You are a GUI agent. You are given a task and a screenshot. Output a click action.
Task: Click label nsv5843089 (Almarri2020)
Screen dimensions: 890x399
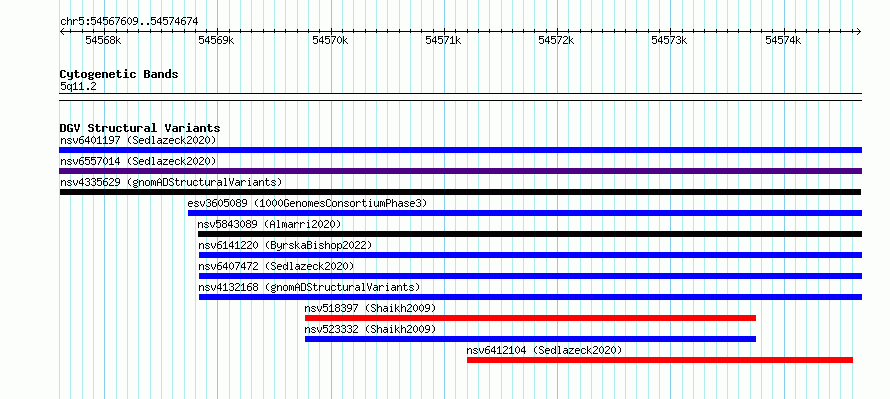[270, 224]
